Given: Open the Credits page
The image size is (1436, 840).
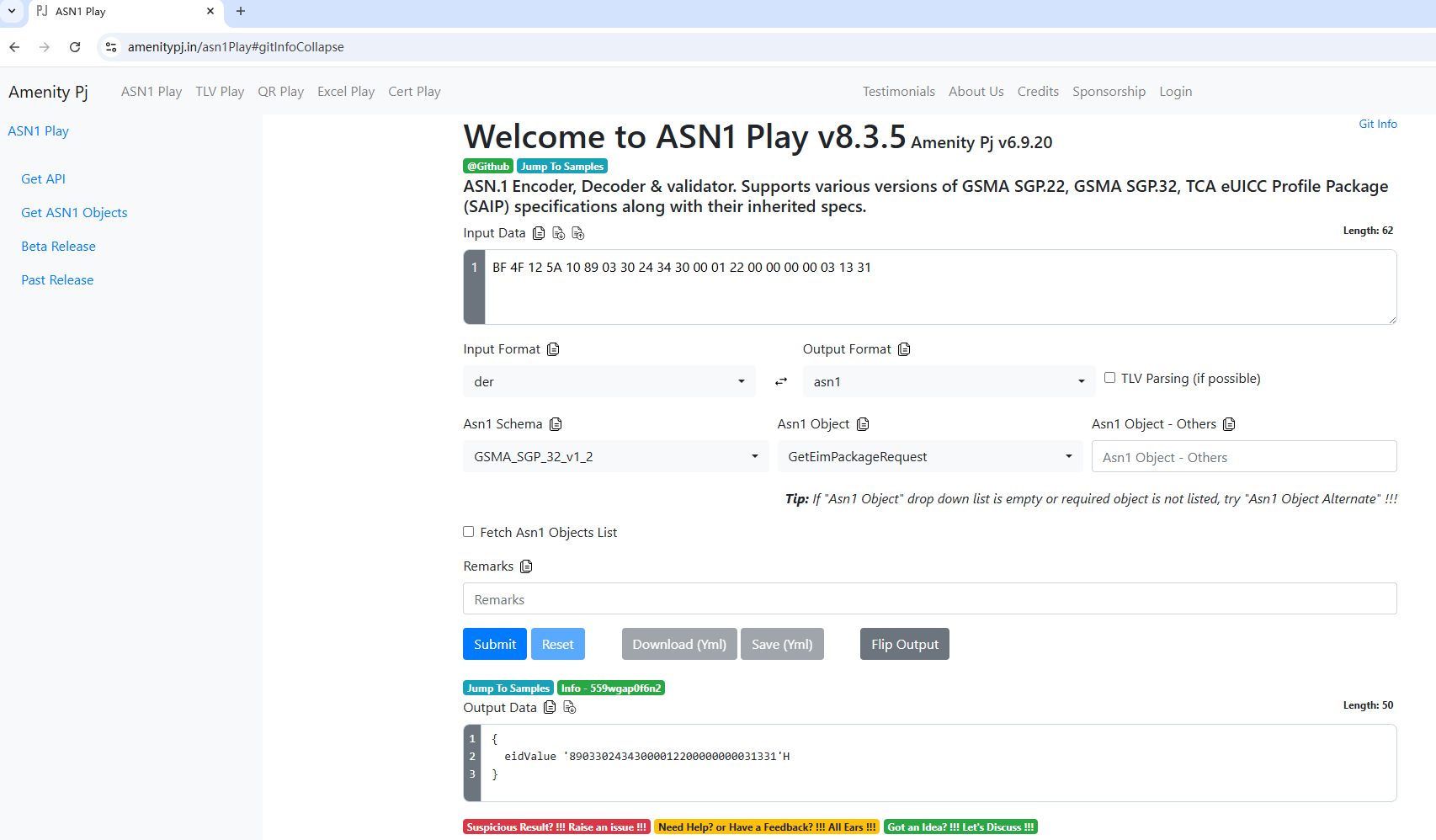Looking at the screenshot, I should click(1038, 92).
